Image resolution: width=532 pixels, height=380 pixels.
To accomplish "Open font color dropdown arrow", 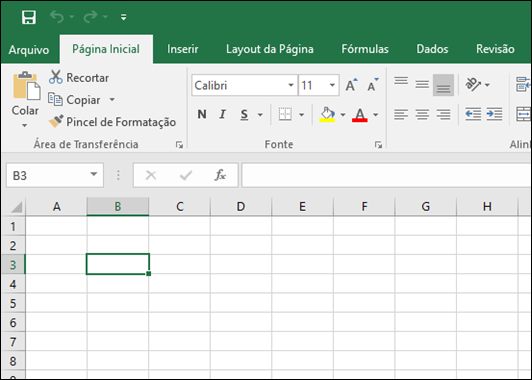I will [376, 115].
